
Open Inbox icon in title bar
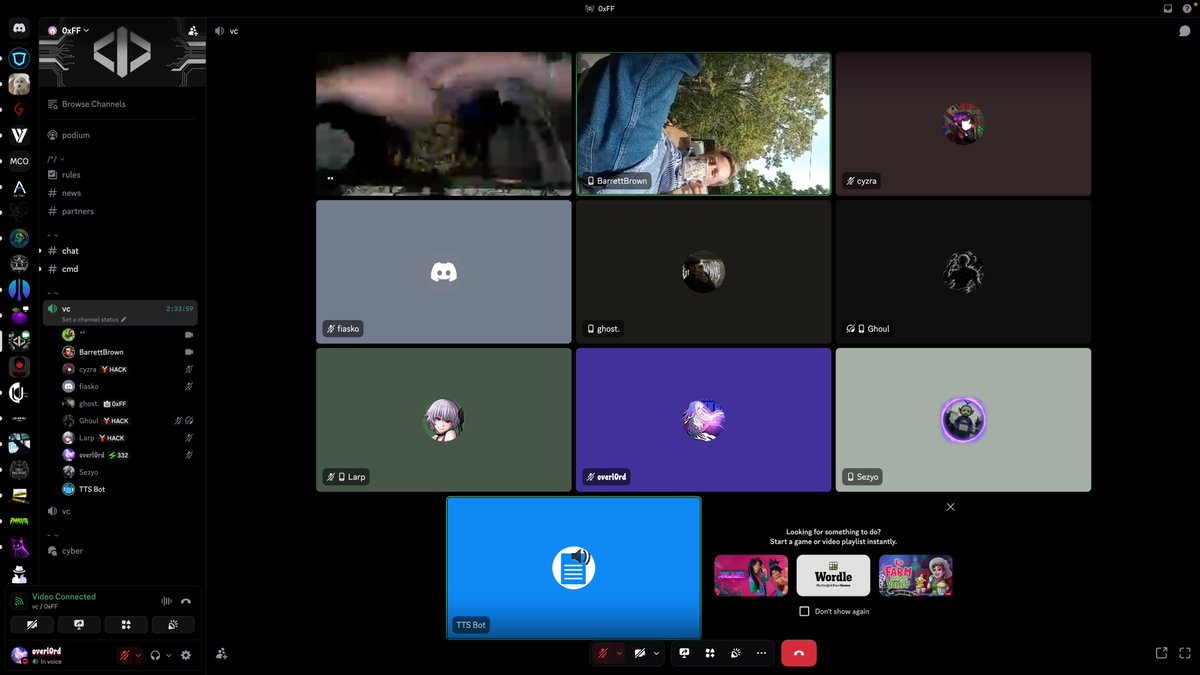tap(1168, 8)
